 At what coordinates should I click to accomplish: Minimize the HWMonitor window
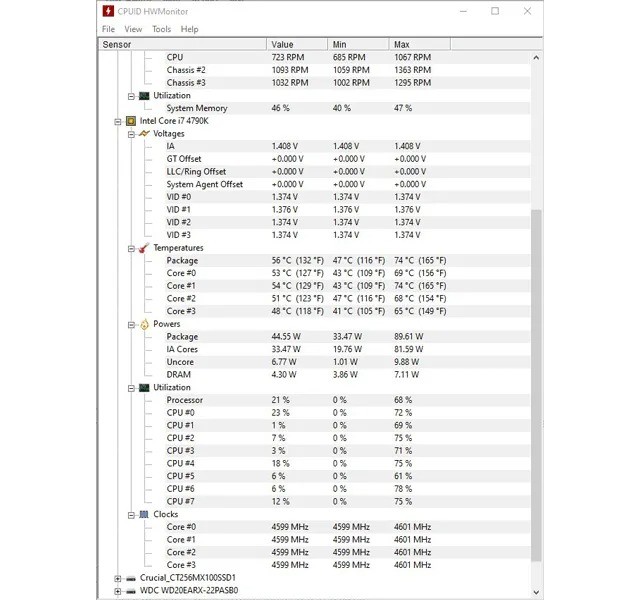click(x=463, y=11)
